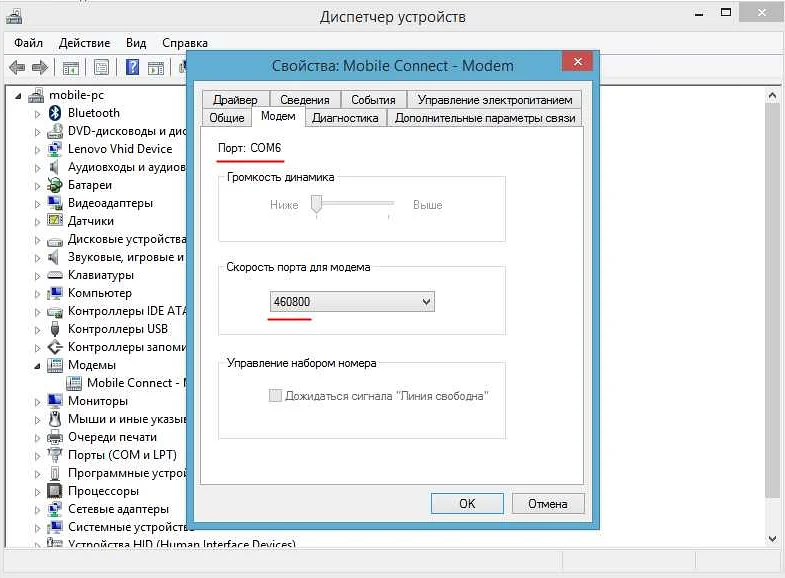Viewport: 785px width, 578px height.
Task: Expand the Датчики tree node
Action: pos(38,222)
